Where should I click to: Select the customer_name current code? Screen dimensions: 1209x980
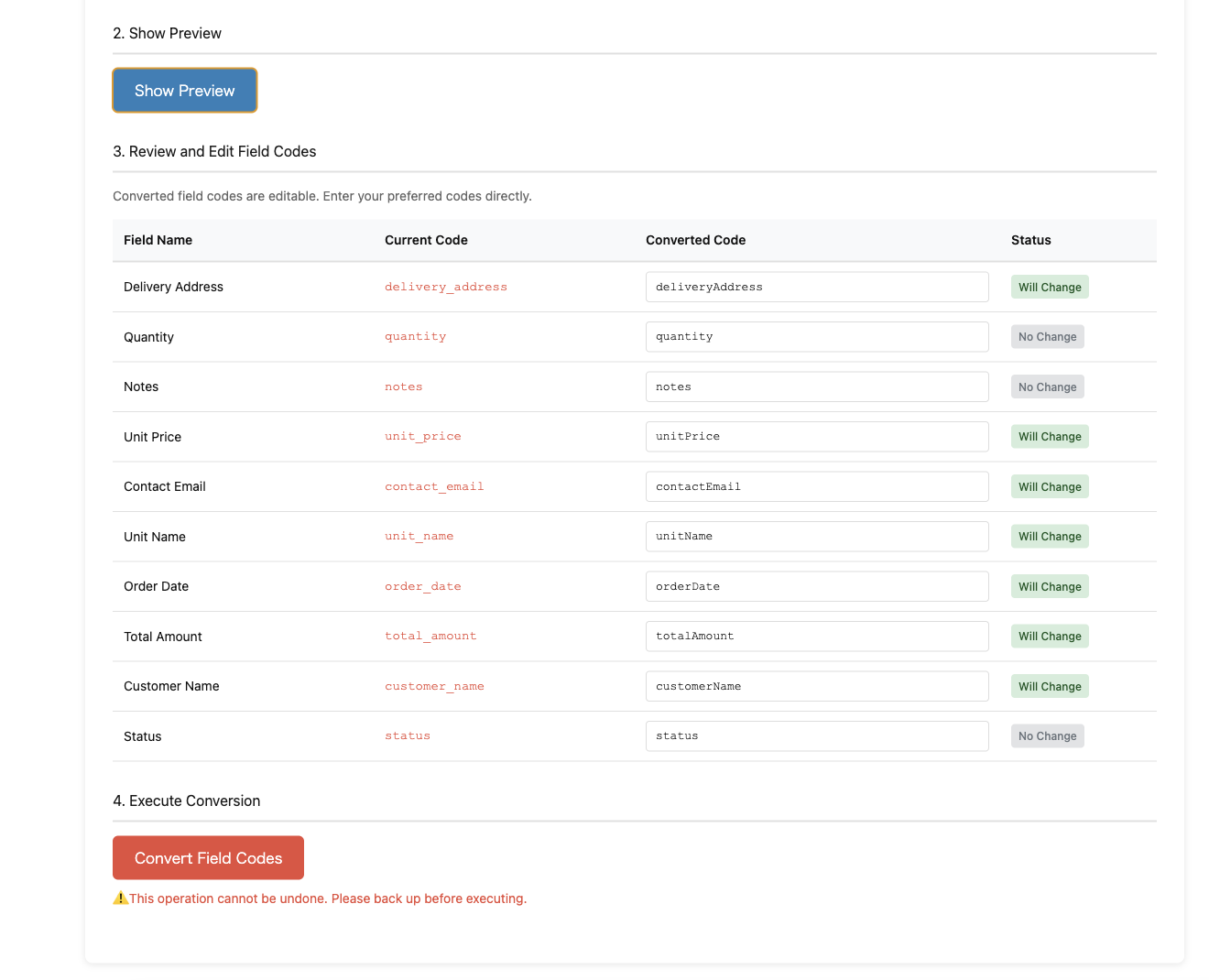(x=434, y=686)
